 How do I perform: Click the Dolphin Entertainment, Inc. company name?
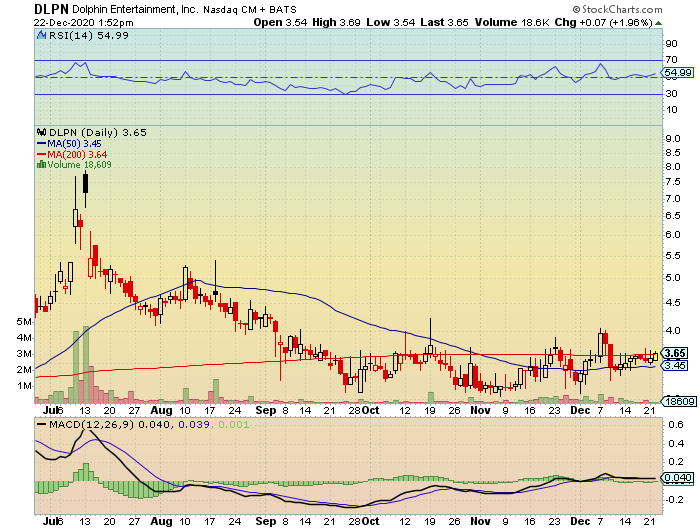135,9
